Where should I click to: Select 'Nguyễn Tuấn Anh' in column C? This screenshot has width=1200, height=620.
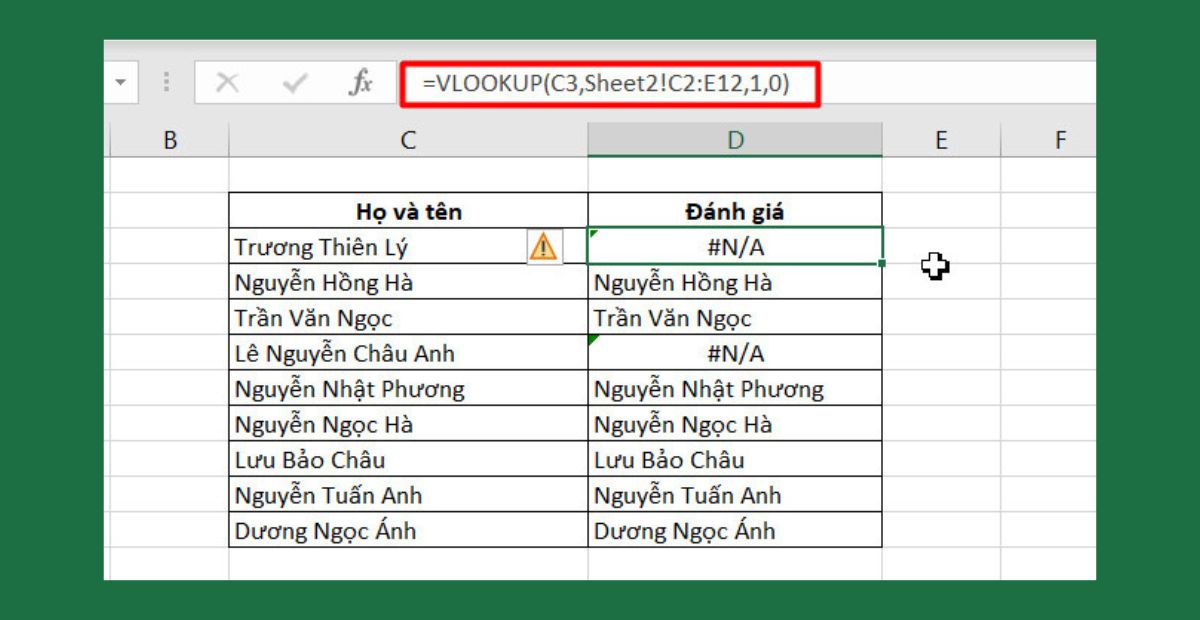click(408, 495)
